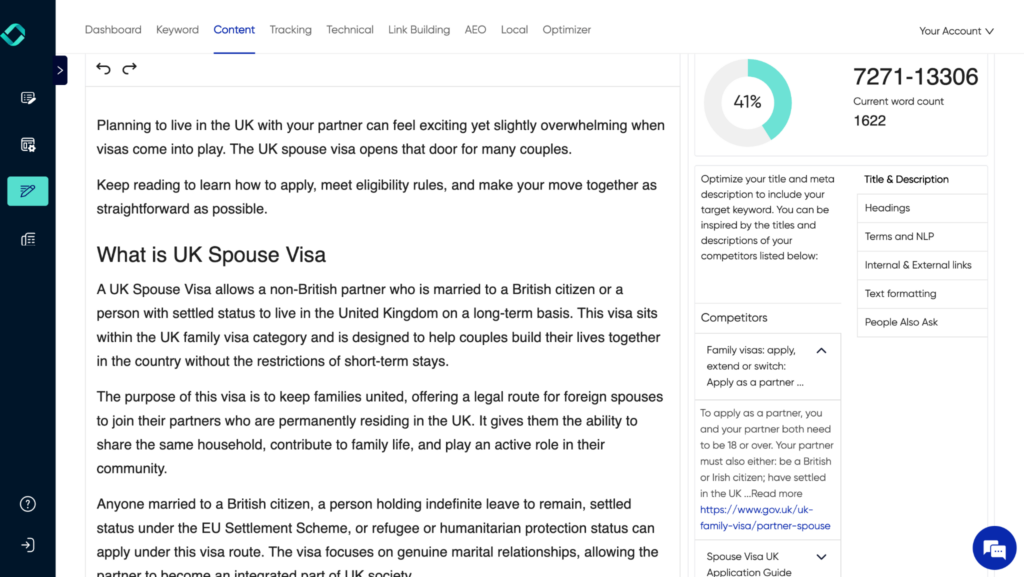Open the articles list sidebar icon
This screenshot has height=577, width=1024.
pos(27,240)
